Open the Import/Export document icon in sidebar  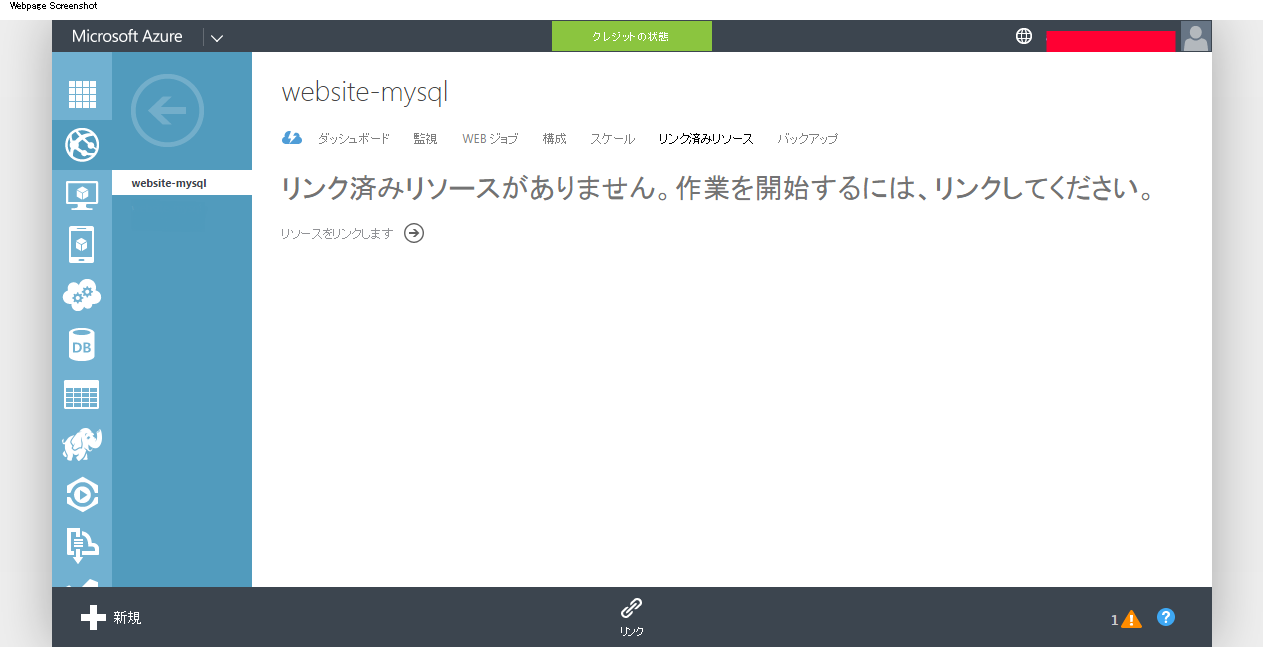click(81, 544)
